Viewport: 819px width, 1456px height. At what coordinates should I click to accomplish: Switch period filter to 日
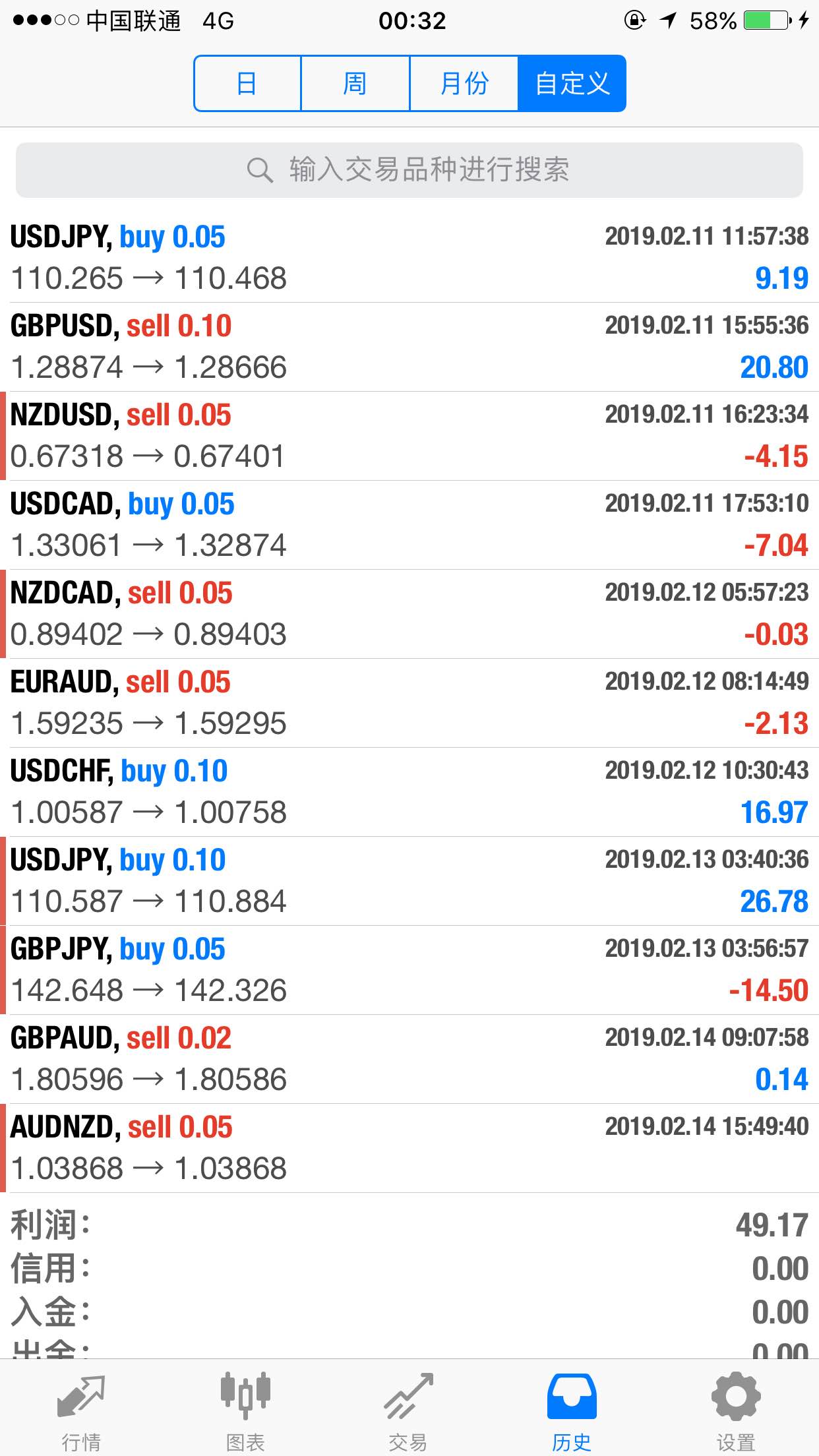pos(247,84)
